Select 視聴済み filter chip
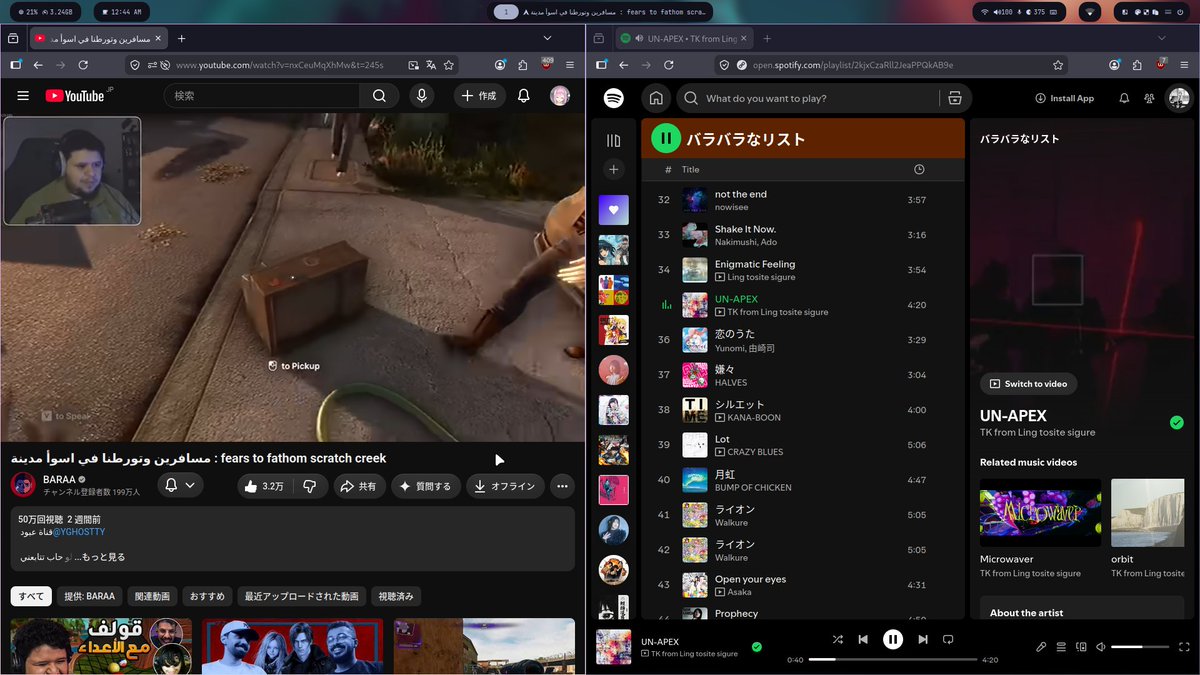This screenshot has height=675, width=1200. 396,596
